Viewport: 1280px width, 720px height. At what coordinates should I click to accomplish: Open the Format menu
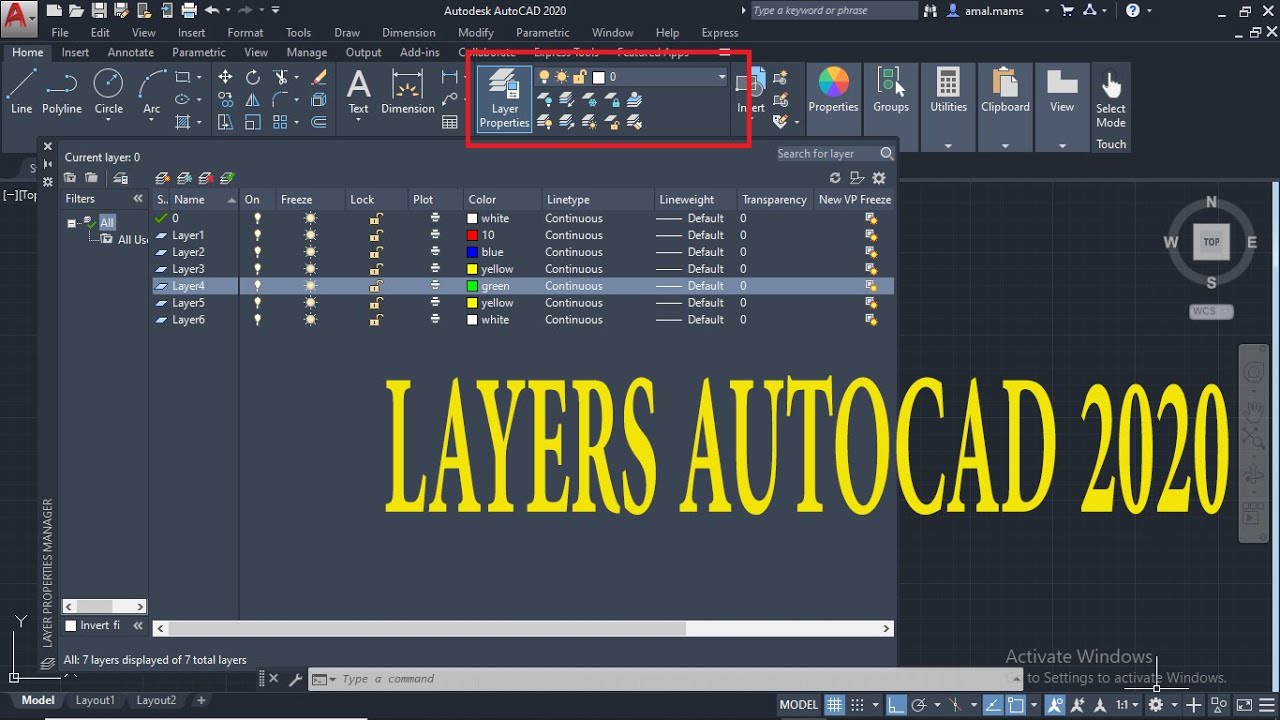(245, 33)
